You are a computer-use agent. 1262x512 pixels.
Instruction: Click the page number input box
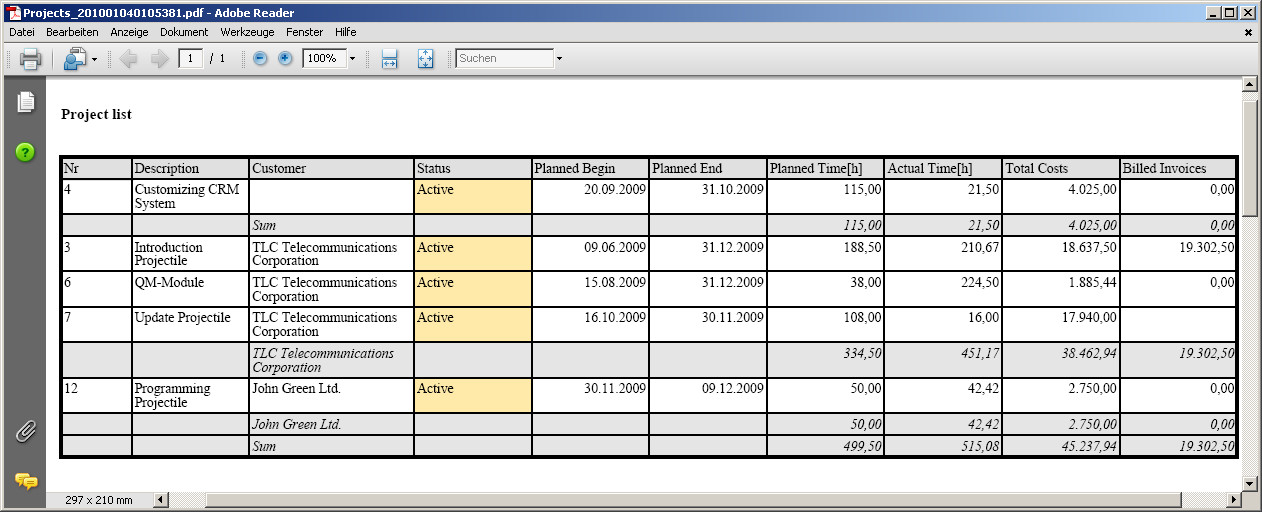coord(190,59)
